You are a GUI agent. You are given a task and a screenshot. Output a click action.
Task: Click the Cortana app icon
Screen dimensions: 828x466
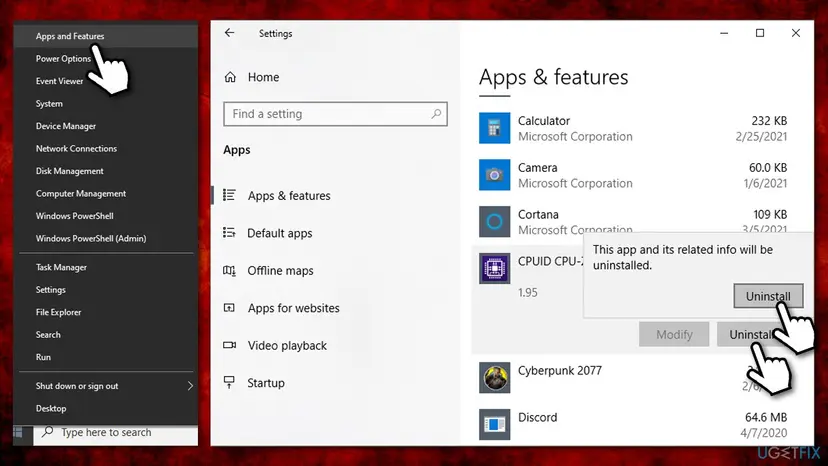494,221
